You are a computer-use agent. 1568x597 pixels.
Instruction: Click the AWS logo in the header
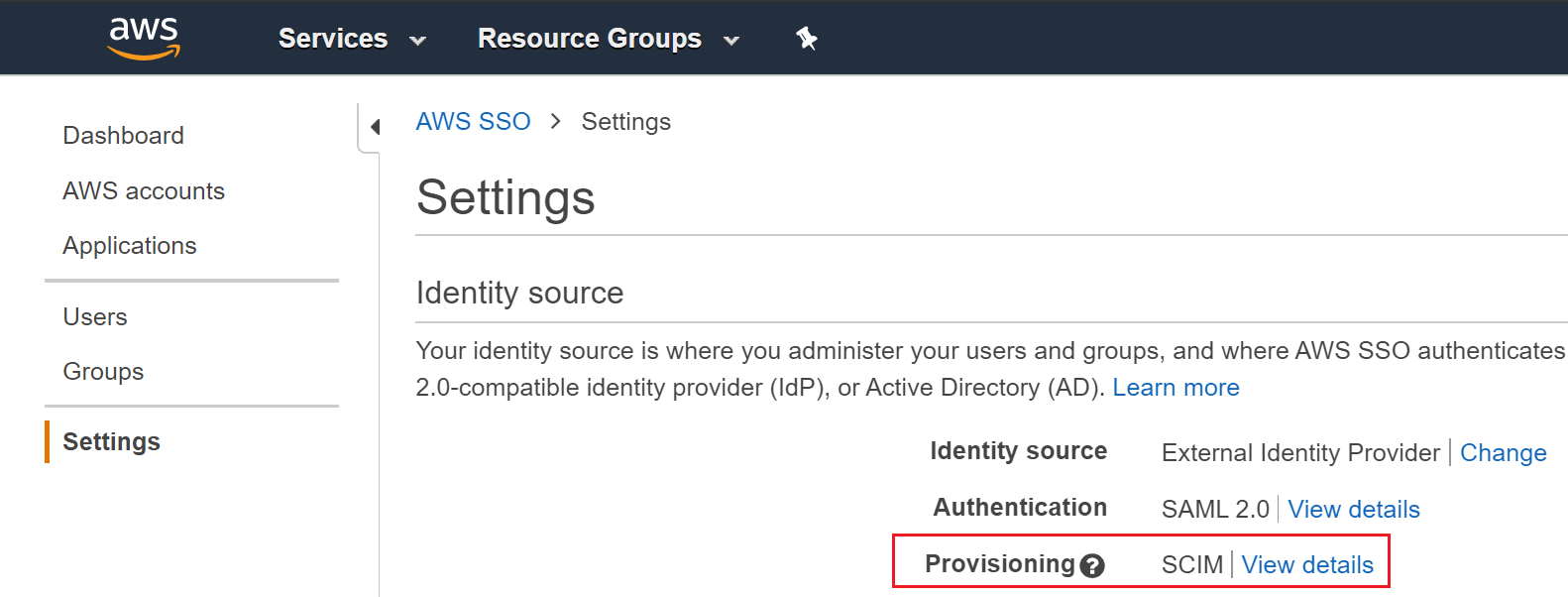144,38
